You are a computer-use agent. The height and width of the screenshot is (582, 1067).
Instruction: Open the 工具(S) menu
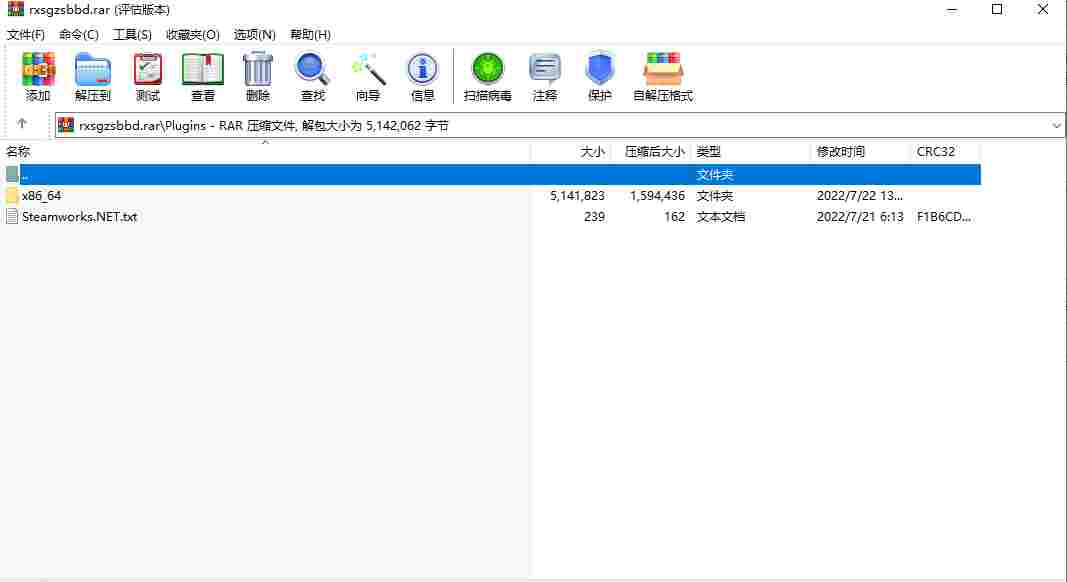tap(132, 35)
